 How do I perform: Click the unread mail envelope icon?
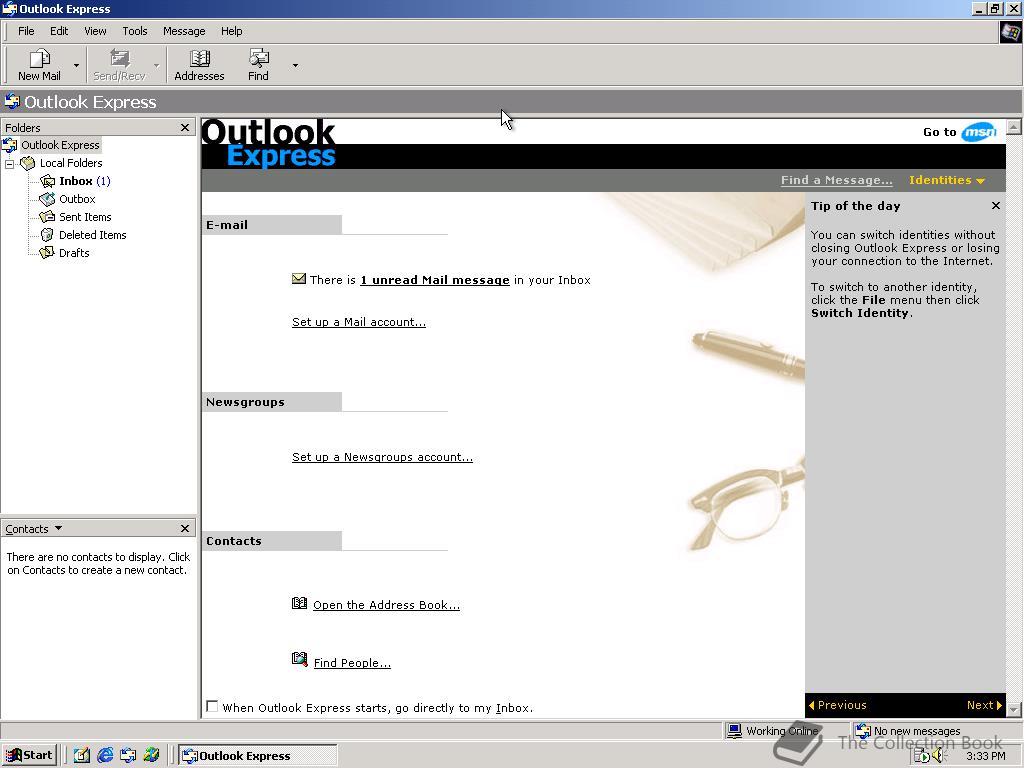pyautogui.click(x=298, y=279)
